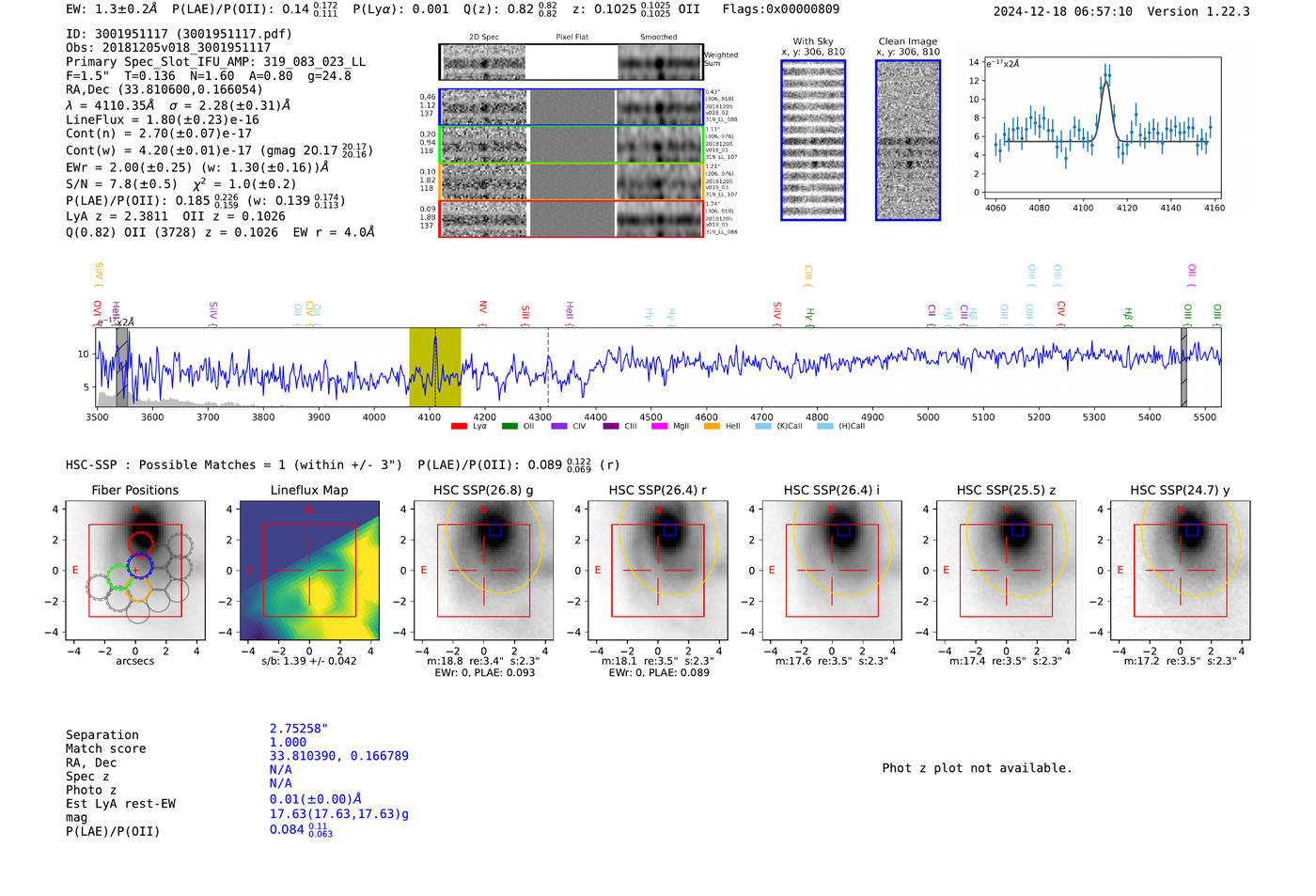Open the Fiber Positions thumbnail
Image resolution: width=1316 pixels, height=896 pixels.
pyautogui.click(x=135, y=571)
